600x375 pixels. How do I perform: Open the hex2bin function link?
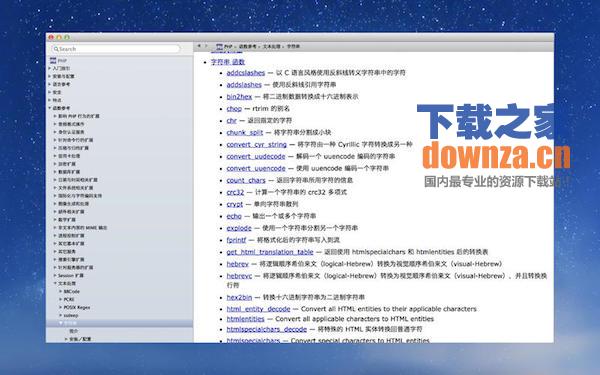(x=239, y=297)
